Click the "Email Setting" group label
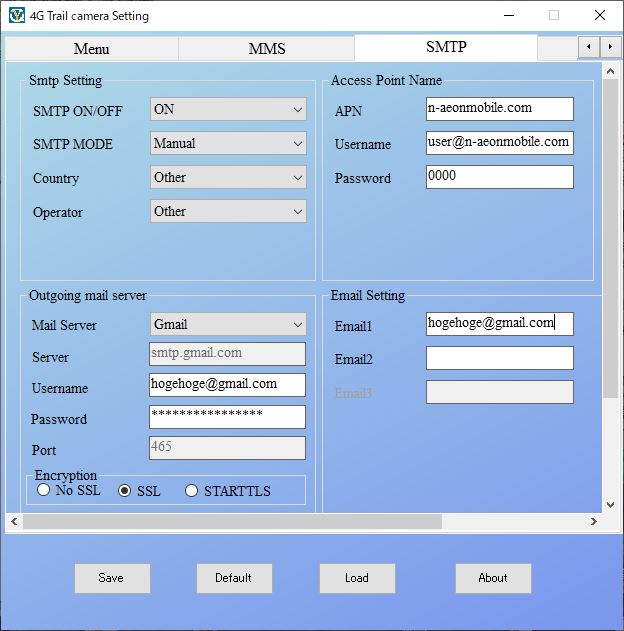 click(x=368, y=296)
